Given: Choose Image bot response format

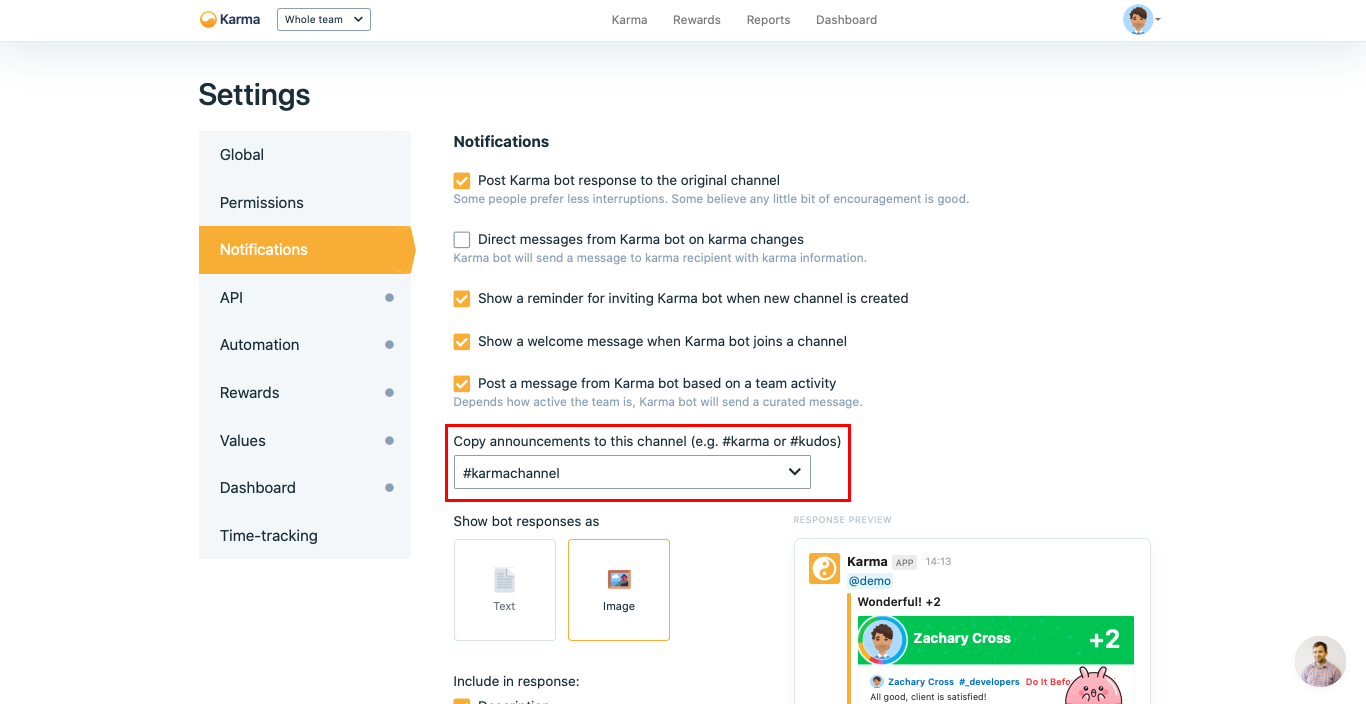Looking at the screenshot, I should (619, 590).
